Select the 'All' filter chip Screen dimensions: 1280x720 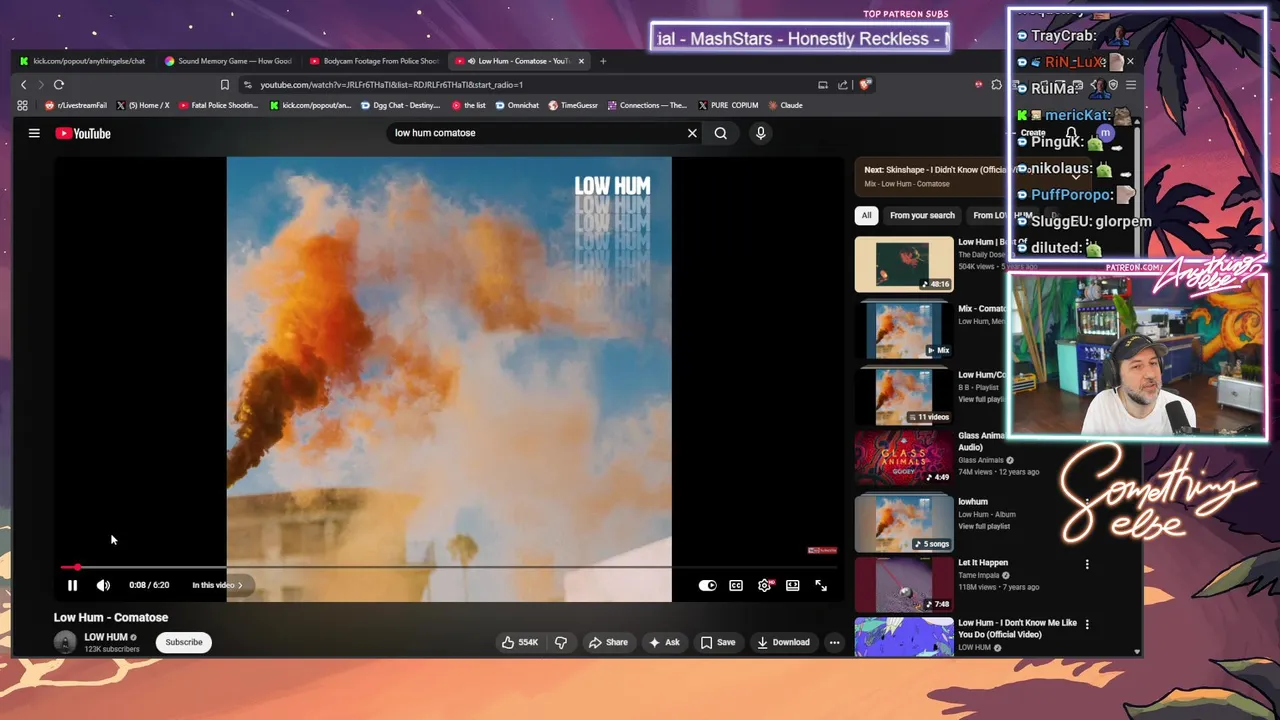click(x=866, y=215)
